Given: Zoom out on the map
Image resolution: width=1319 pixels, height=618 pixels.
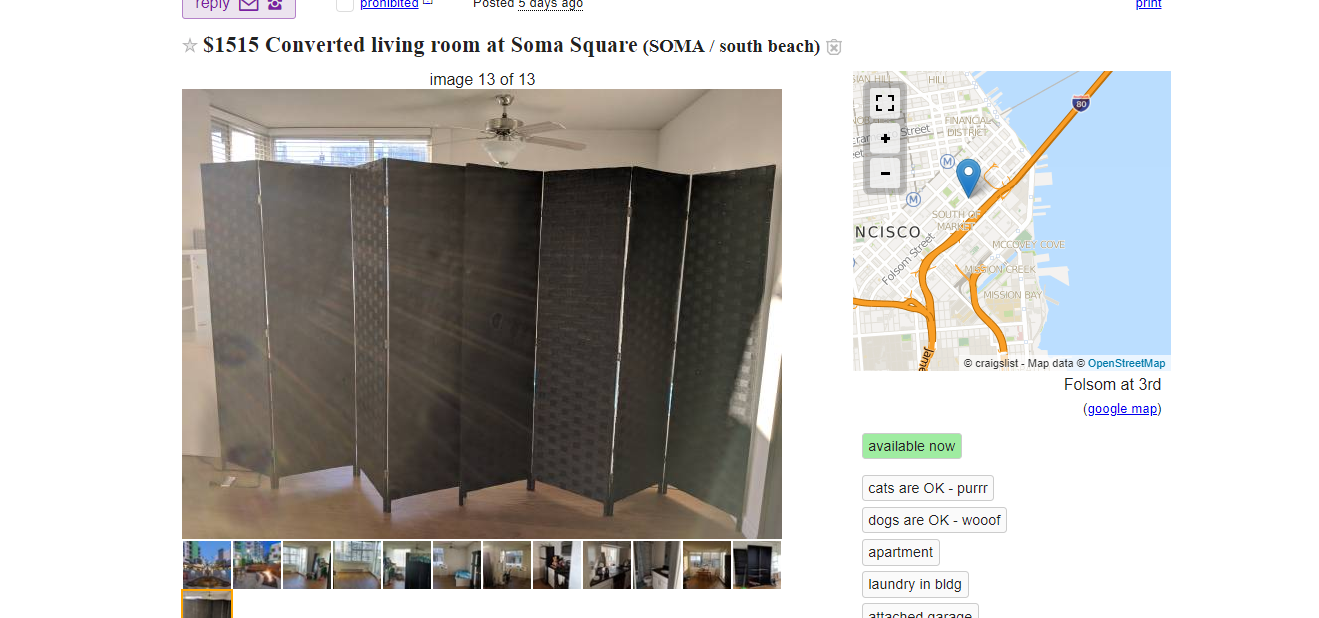Looking at the screenshot, I should click(x=884, y=172).
